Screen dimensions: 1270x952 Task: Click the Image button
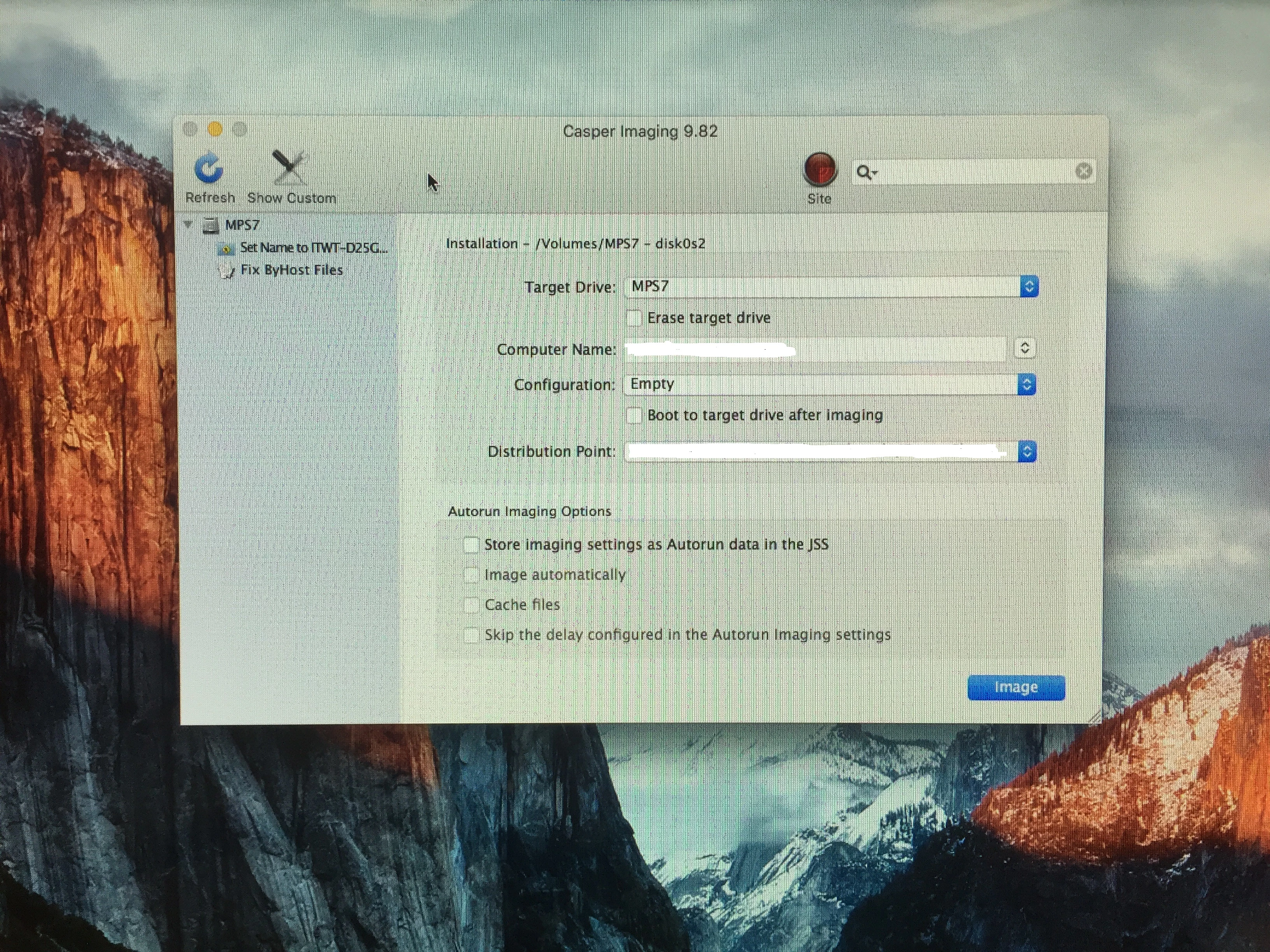click(x=1016, y=688)
